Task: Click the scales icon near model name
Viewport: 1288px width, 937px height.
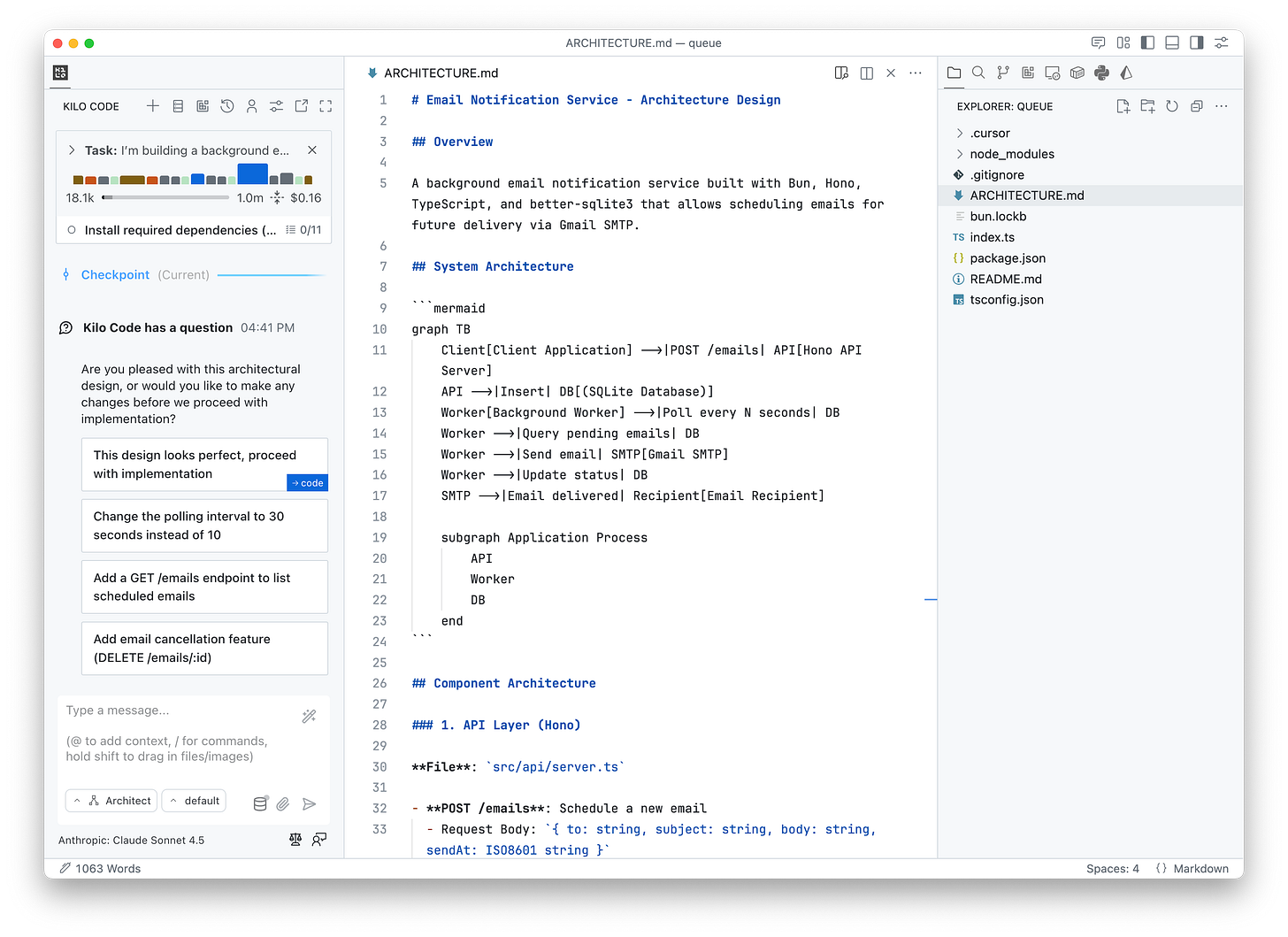Action: [295, 840]
